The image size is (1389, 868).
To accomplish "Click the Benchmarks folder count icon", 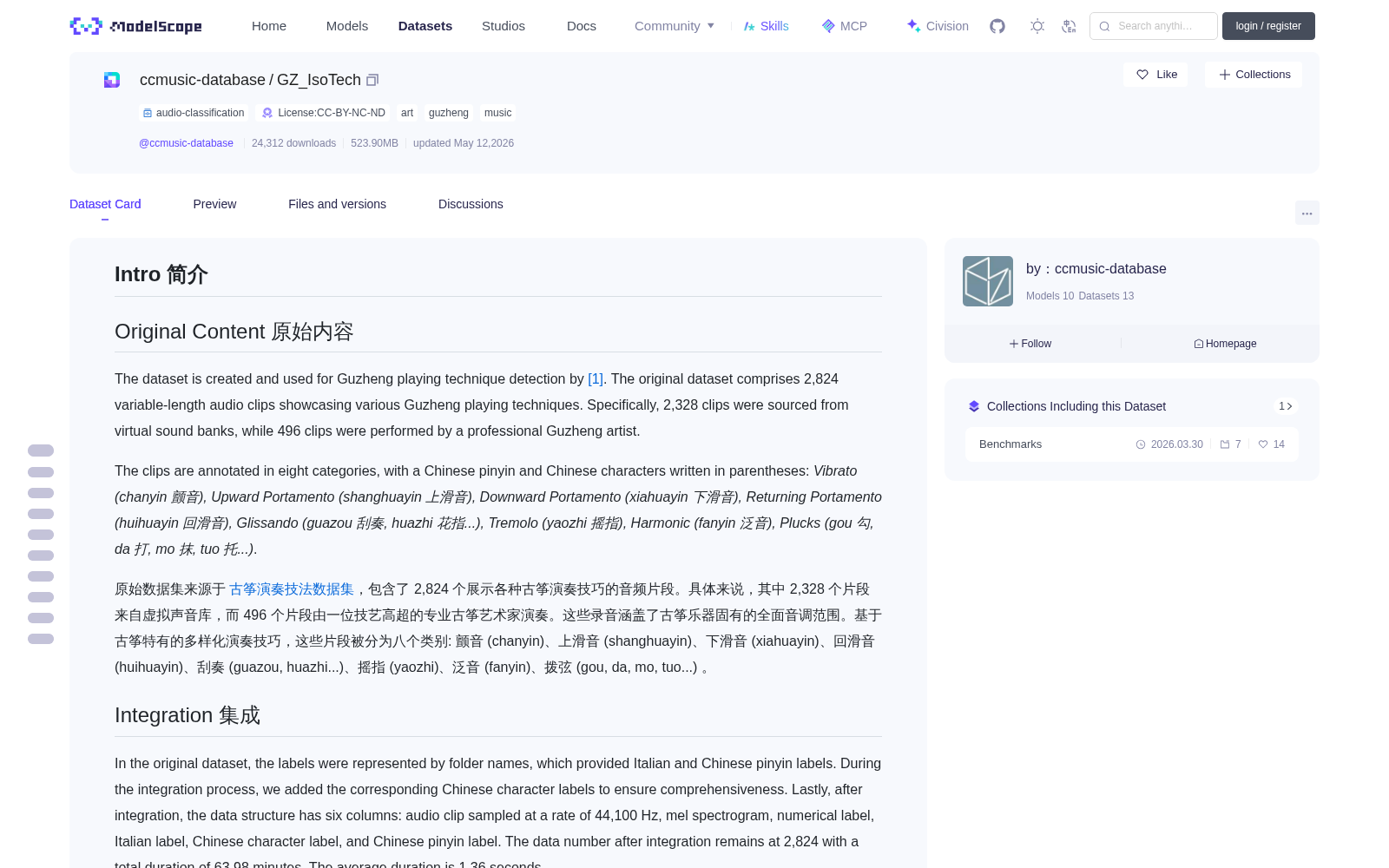I will (x=1225, y=444).
